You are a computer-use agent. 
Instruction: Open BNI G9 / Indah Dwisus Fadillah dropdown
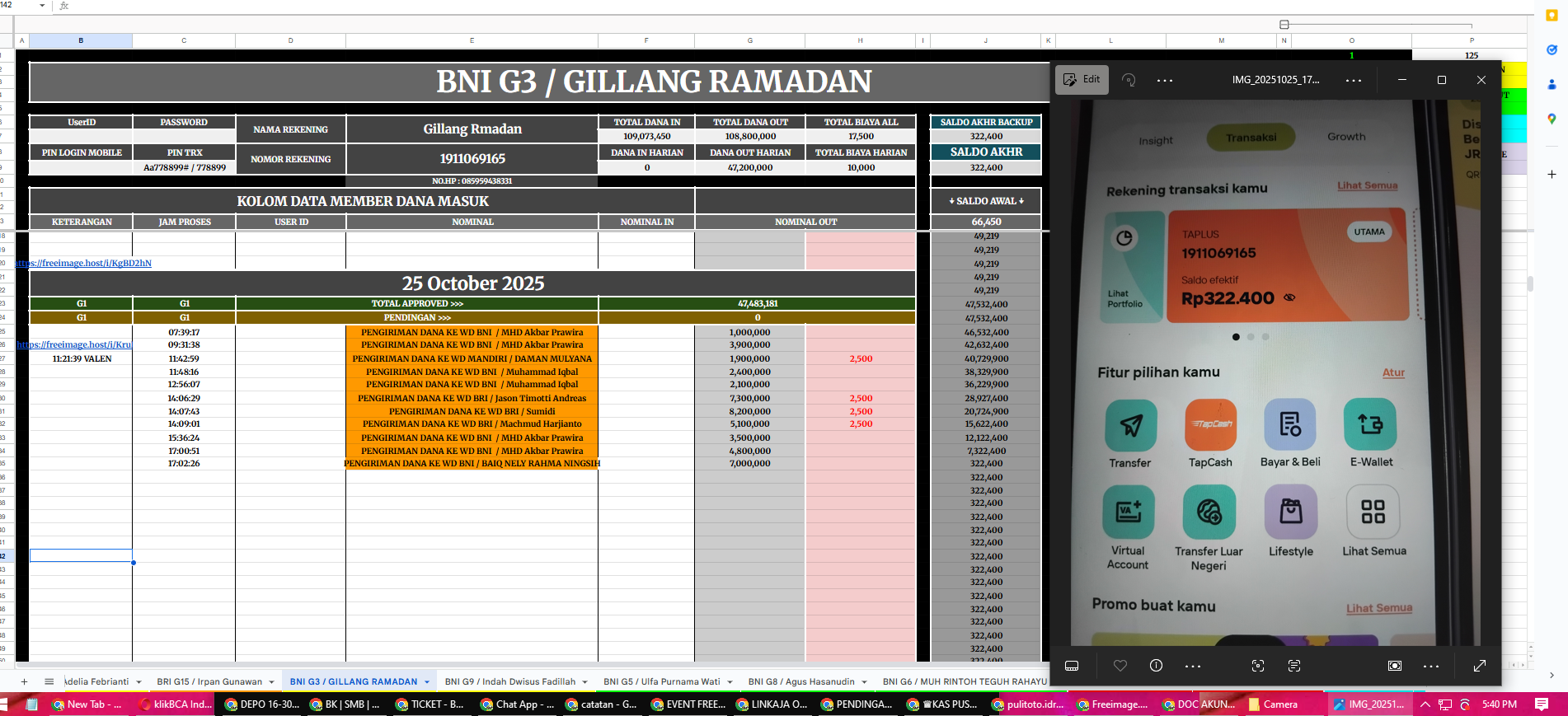tap(584, 682)
